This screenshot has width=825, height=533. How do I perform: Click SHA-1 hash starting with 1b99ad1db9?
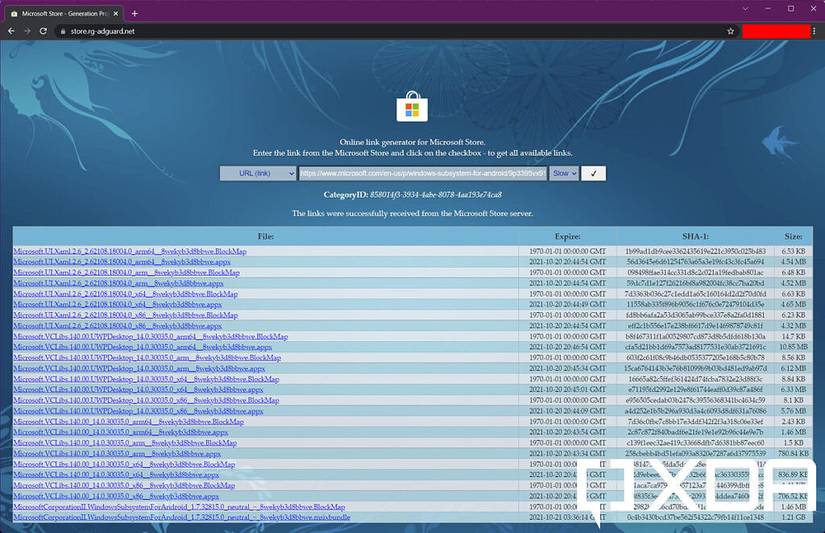(695, 252)
